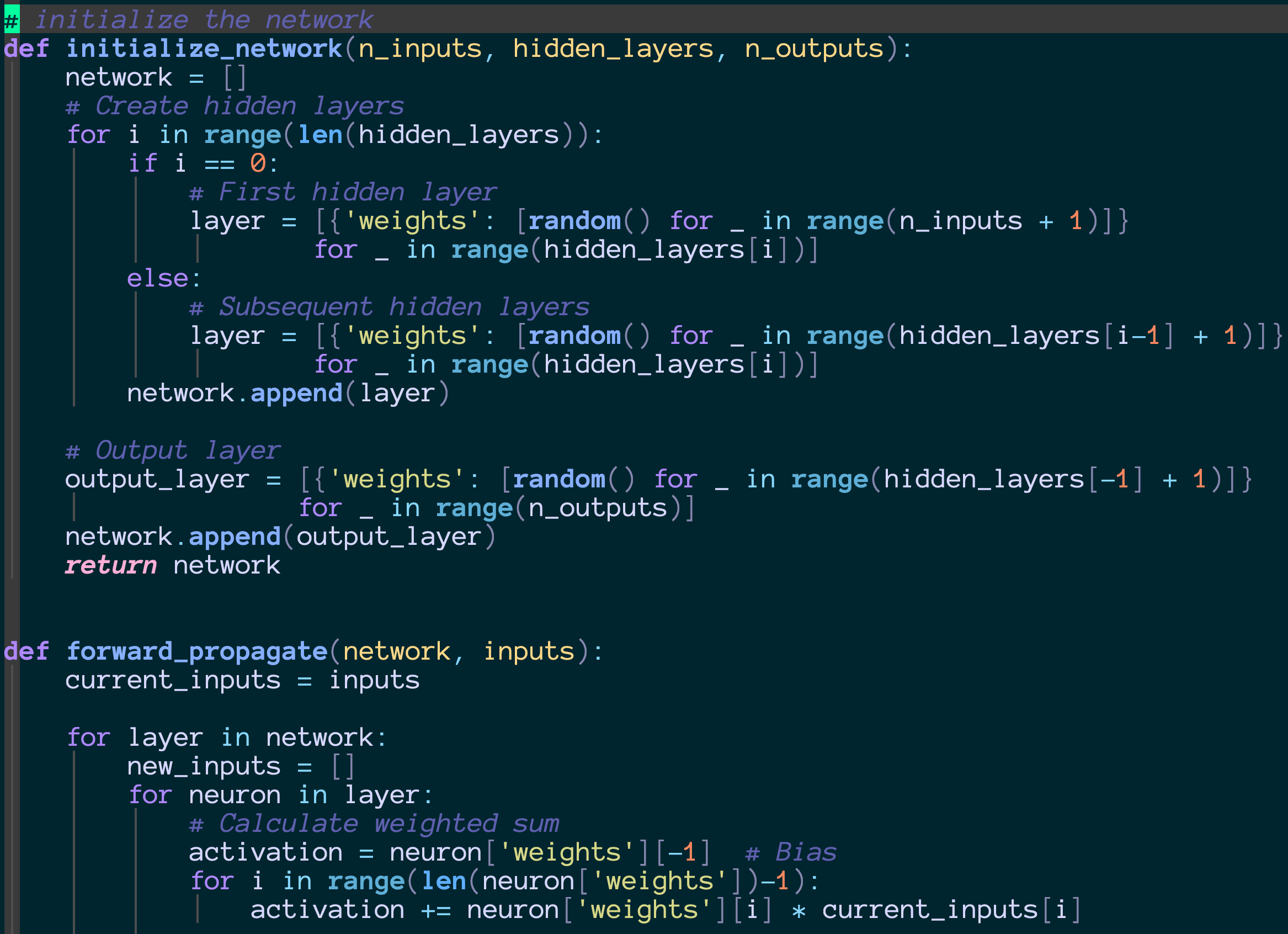The image size is (1288, 934).
Task: Click 'for neuron in layer' loop keyword
Action: [150, 795]
